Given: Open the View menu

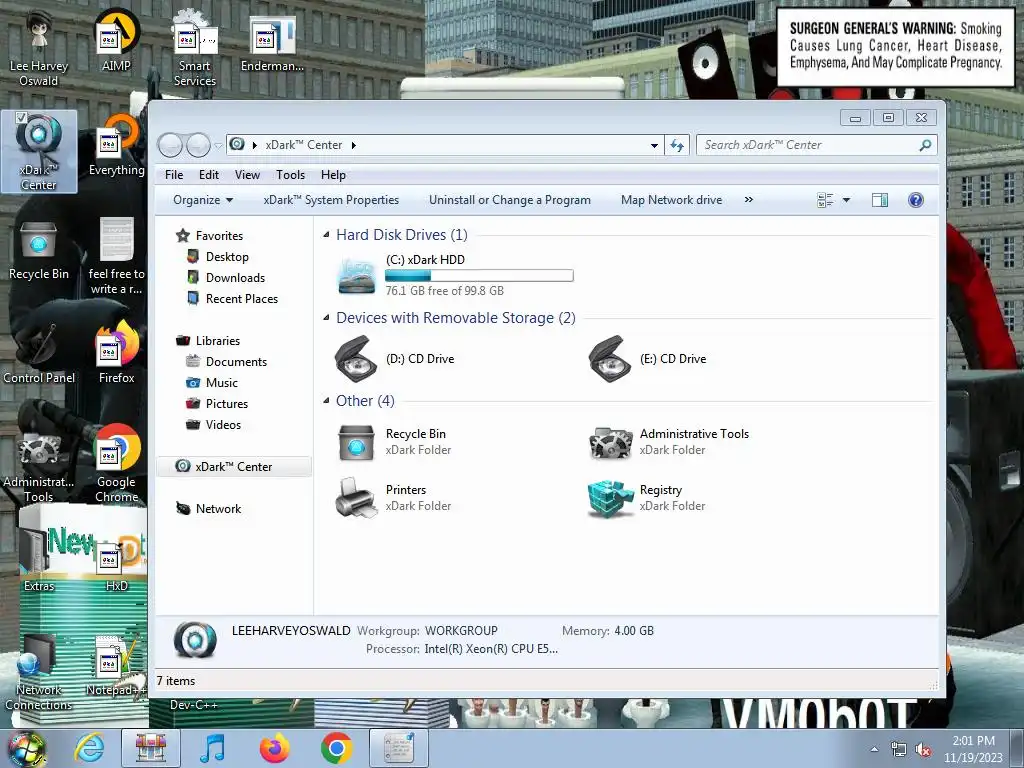Looking at the screenshot, I should [x=248, y=175].
